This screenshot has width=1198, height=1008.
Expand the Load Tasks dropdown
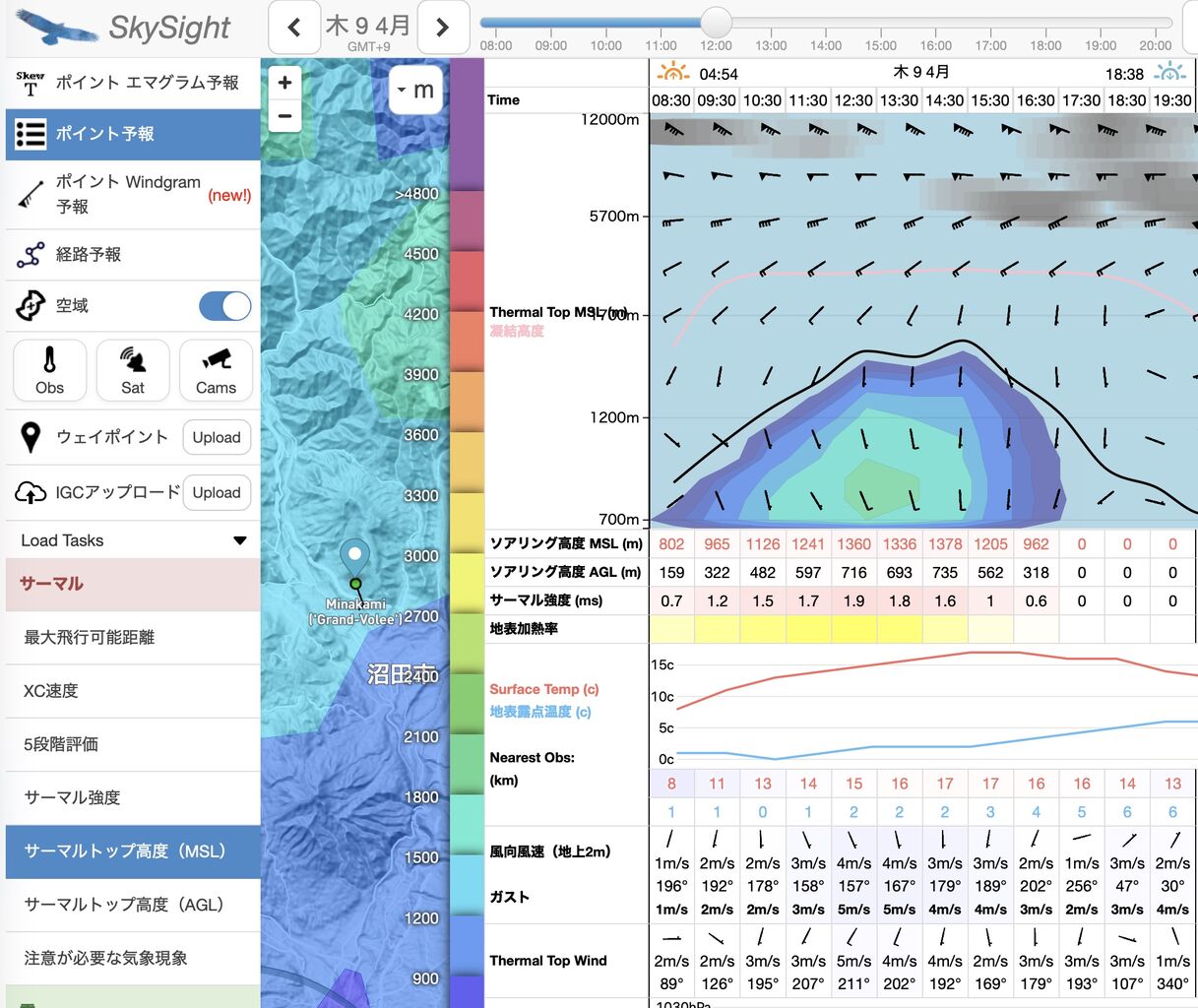point(133,540)
